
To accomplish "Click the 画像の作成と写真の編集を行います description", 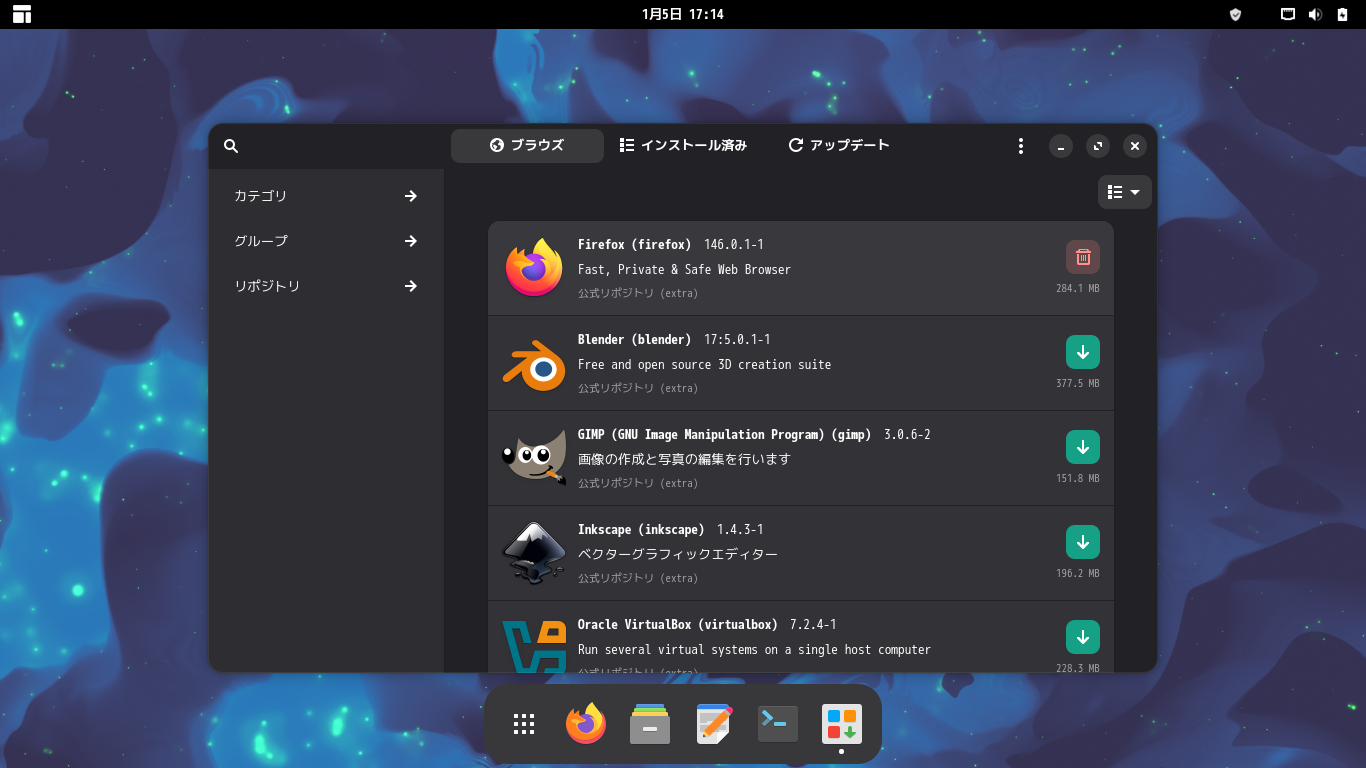I will (684, 460).
